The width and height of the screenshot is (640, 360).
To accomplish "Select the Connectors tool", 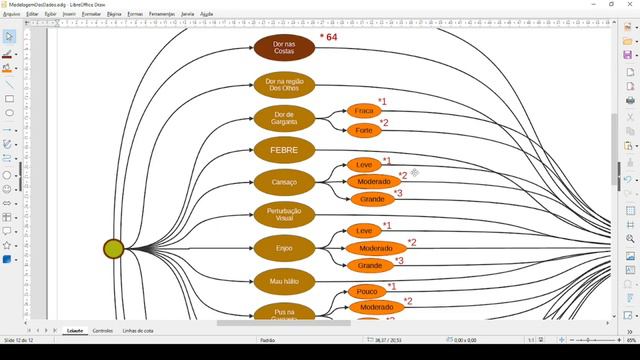I will click(7, 158).
